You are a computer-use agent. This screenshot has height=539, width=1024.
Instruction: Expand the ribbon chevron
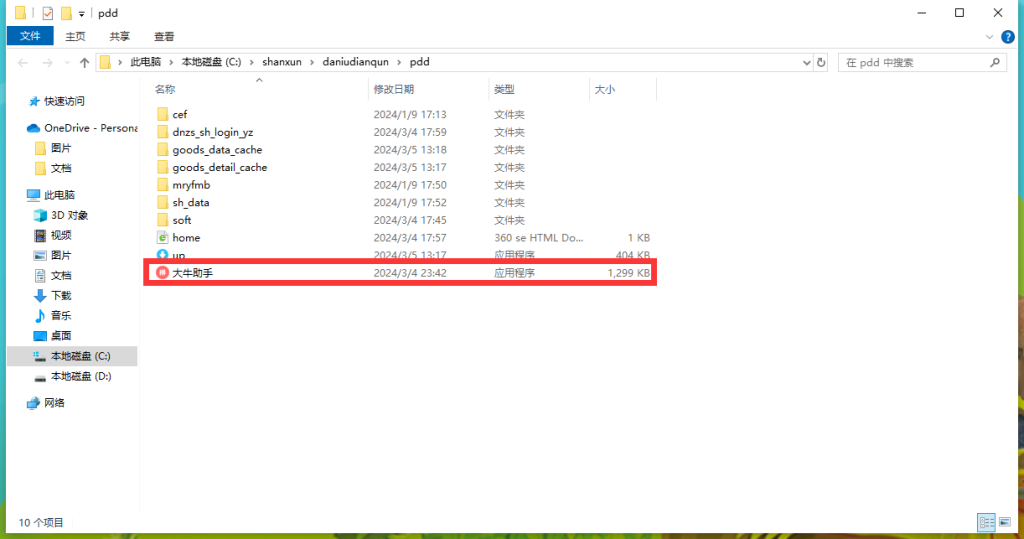pos(989,37)
